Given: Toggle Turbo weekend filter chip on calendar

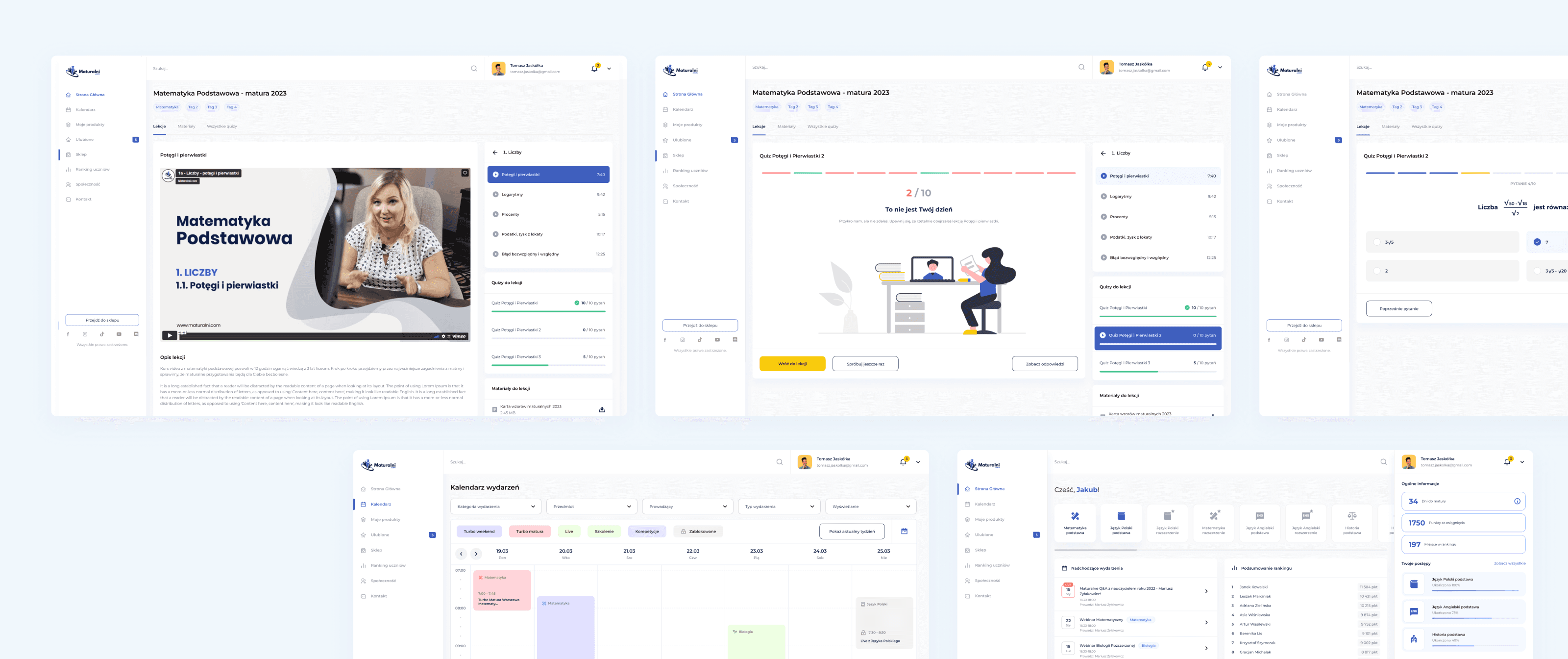Looking at the screenshot, I should [479, 531].
